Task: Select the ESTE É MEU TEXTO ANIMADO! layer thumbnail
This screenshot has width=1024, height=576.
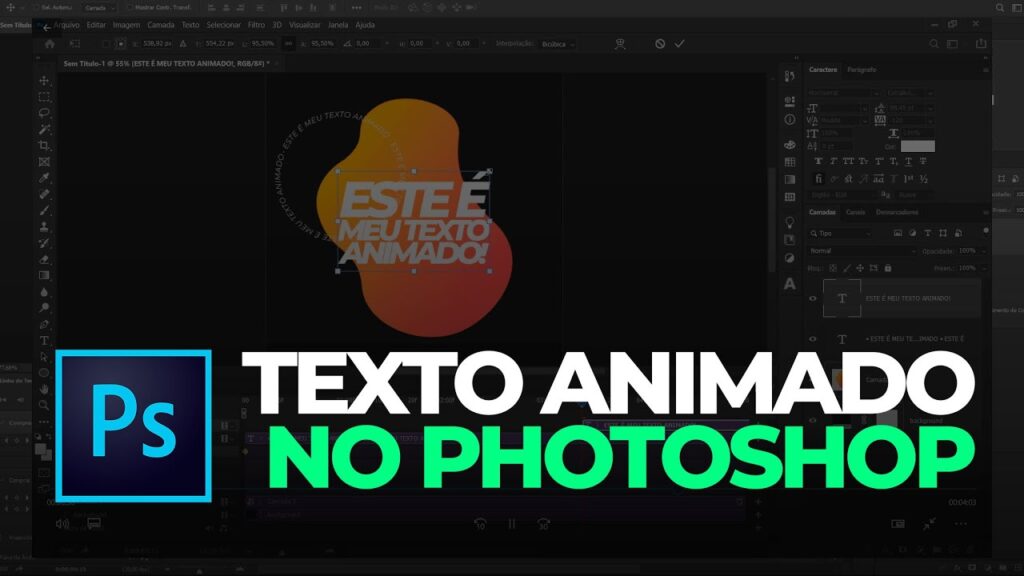Action: pyautogui.click(x=842, y=298)
